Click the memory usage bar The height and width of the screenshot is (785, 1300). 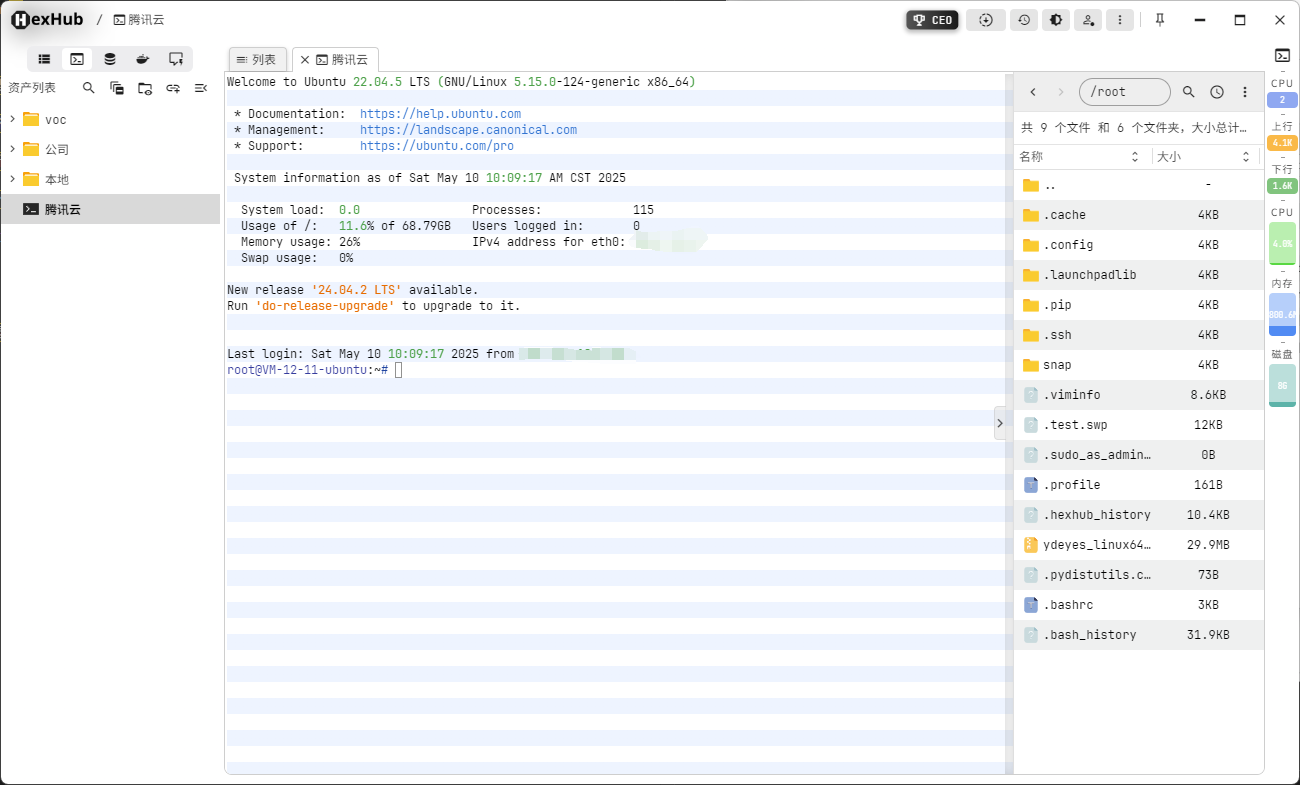[x=1282, y=314]
